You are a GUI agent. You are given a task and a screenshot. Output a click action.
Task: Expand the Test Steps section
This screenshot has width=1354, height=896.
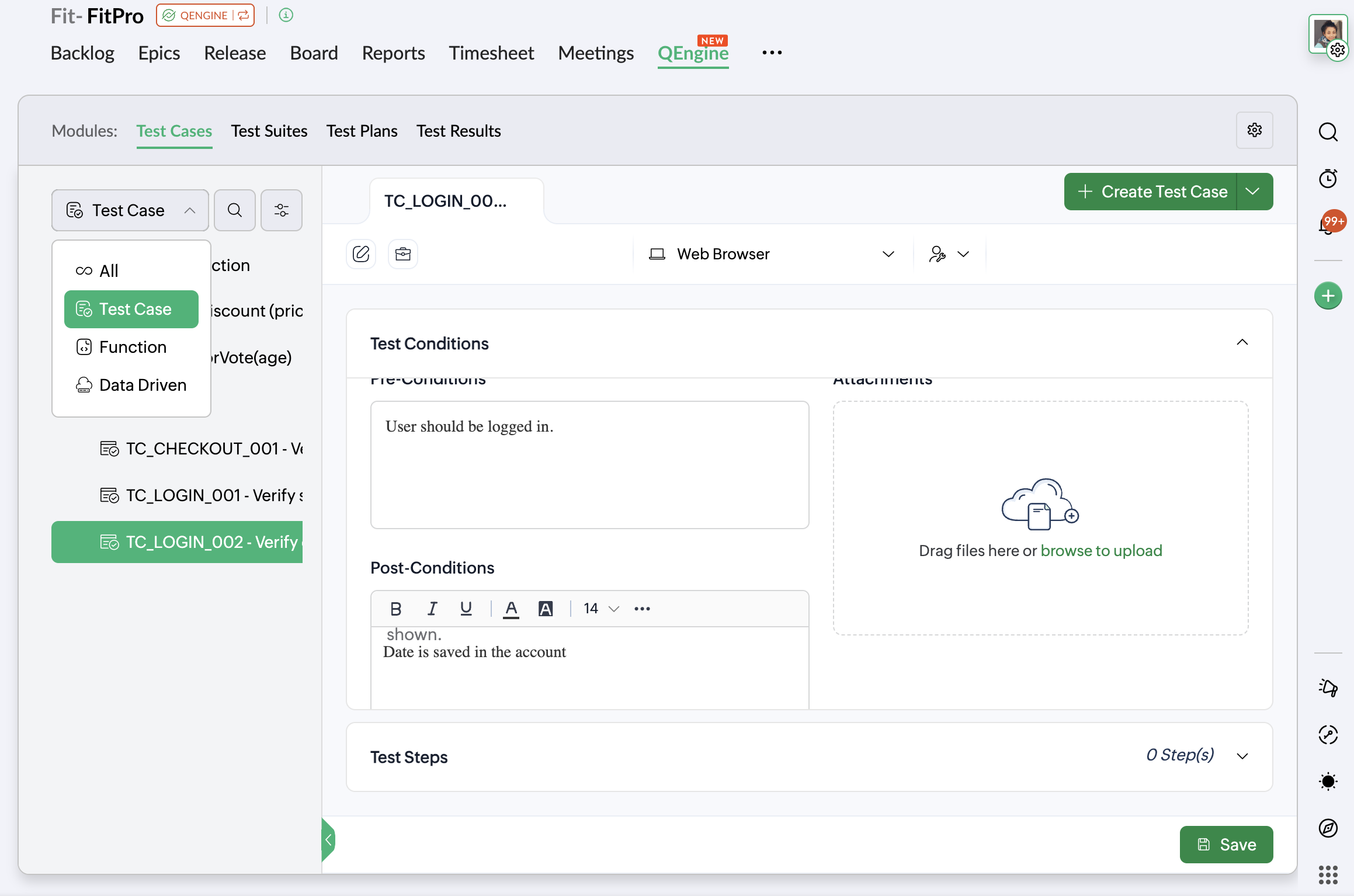click(1242, 756)
